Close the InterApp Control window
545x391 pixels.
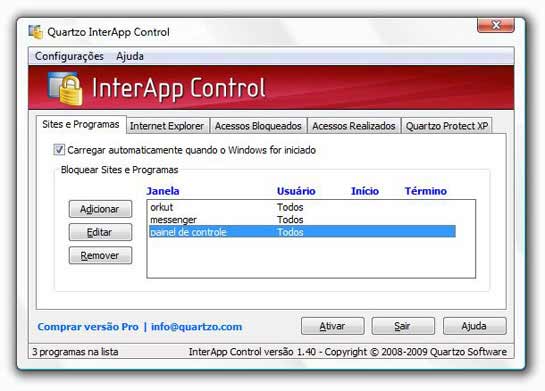(496, 25)
